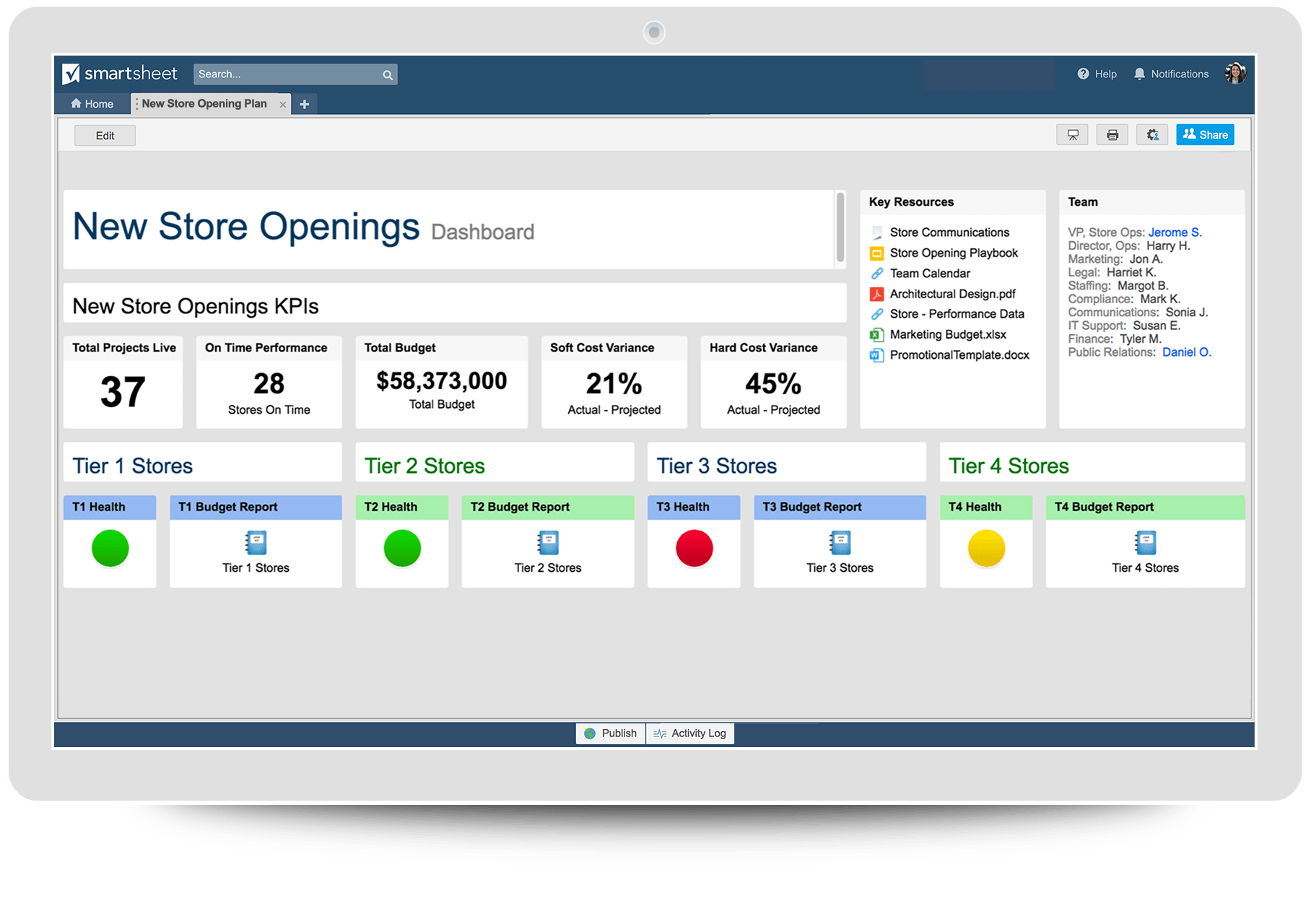Screen dimensions: 1311x924
Task: Click the Daniel O. Public Relations link
Action: tap(1186, 352)
